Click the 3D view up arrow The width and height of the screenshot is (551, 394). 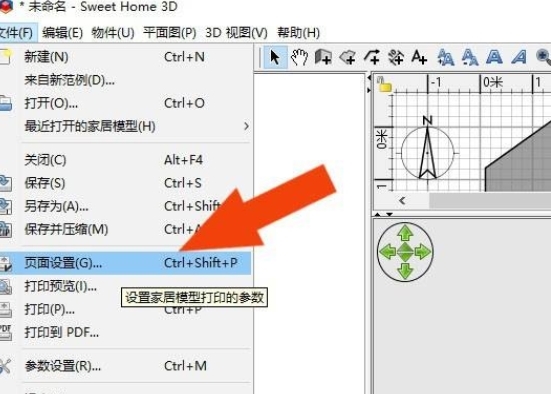405,233
